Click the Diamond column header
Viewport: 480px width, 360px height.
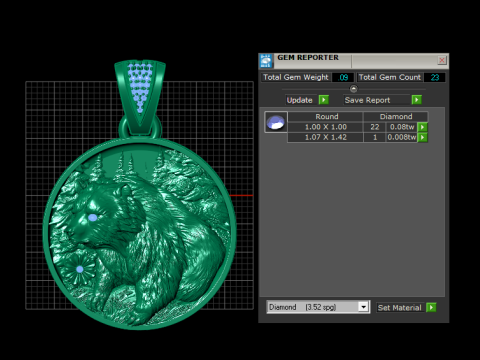click(x=396, y=117)
